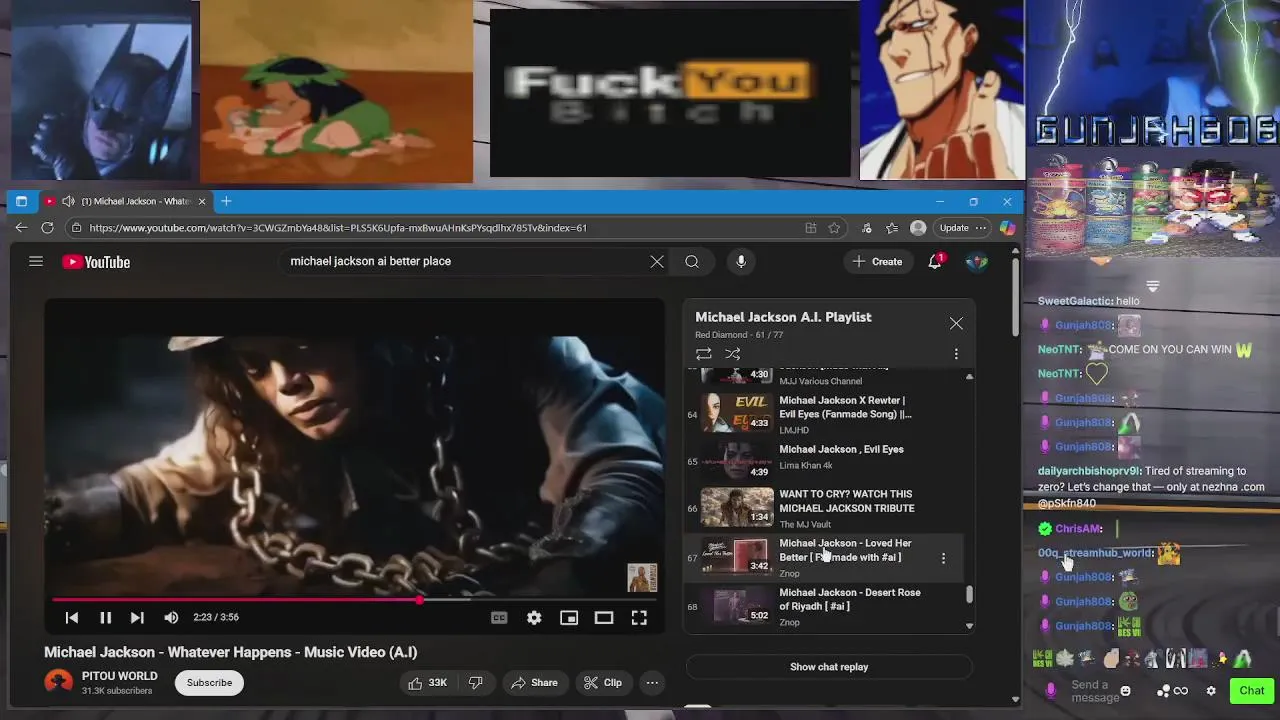
Task: Start voice search with the microphone
Action: click(741, 262)
